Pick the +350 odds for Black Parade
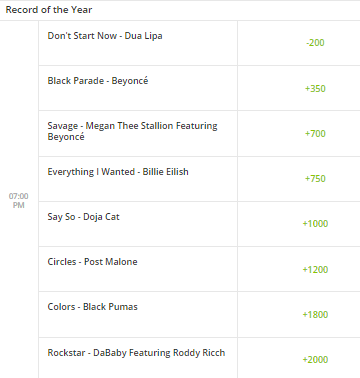The image size is (360, 378). tap(315, 88)
